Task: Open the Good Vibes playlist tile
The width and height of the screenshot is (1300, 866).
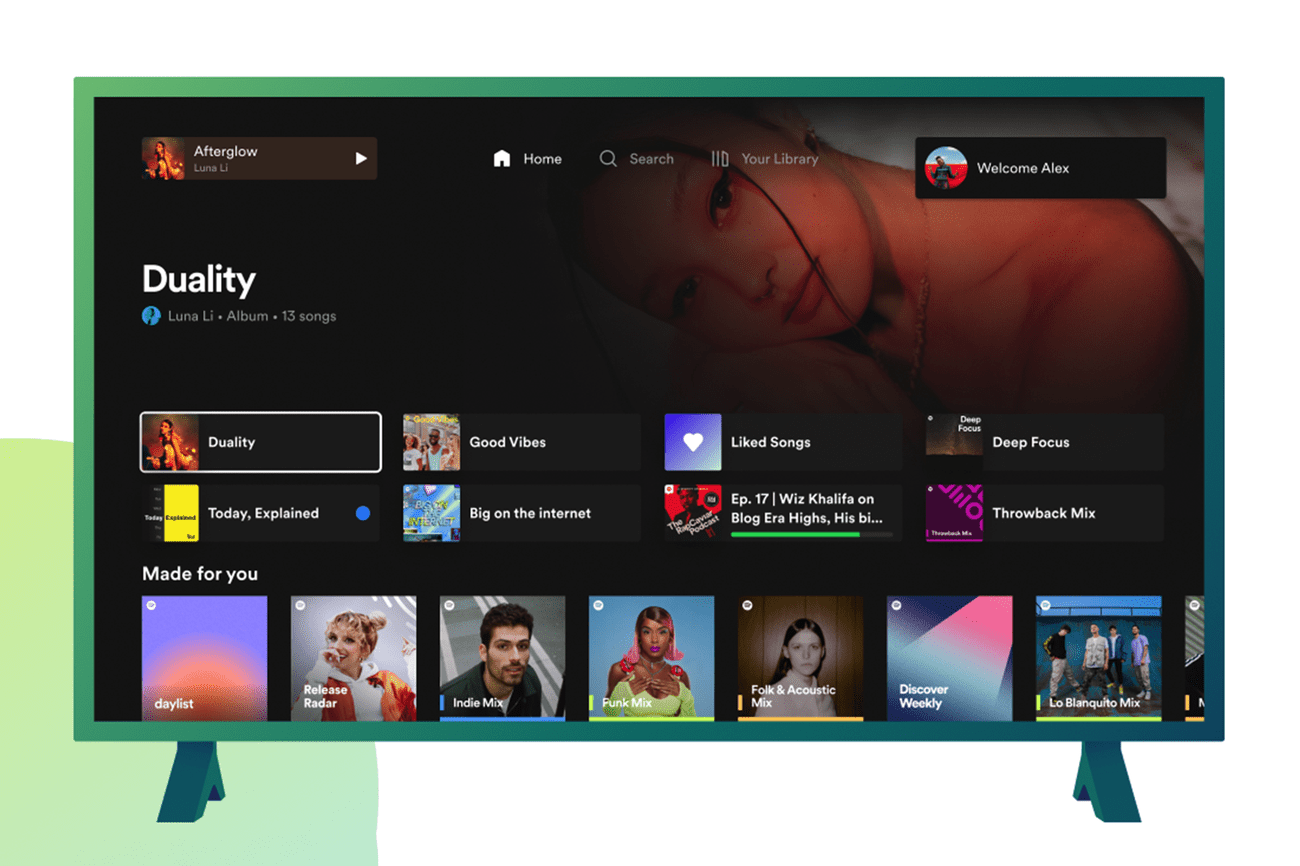Action: (x=520, y=441)
